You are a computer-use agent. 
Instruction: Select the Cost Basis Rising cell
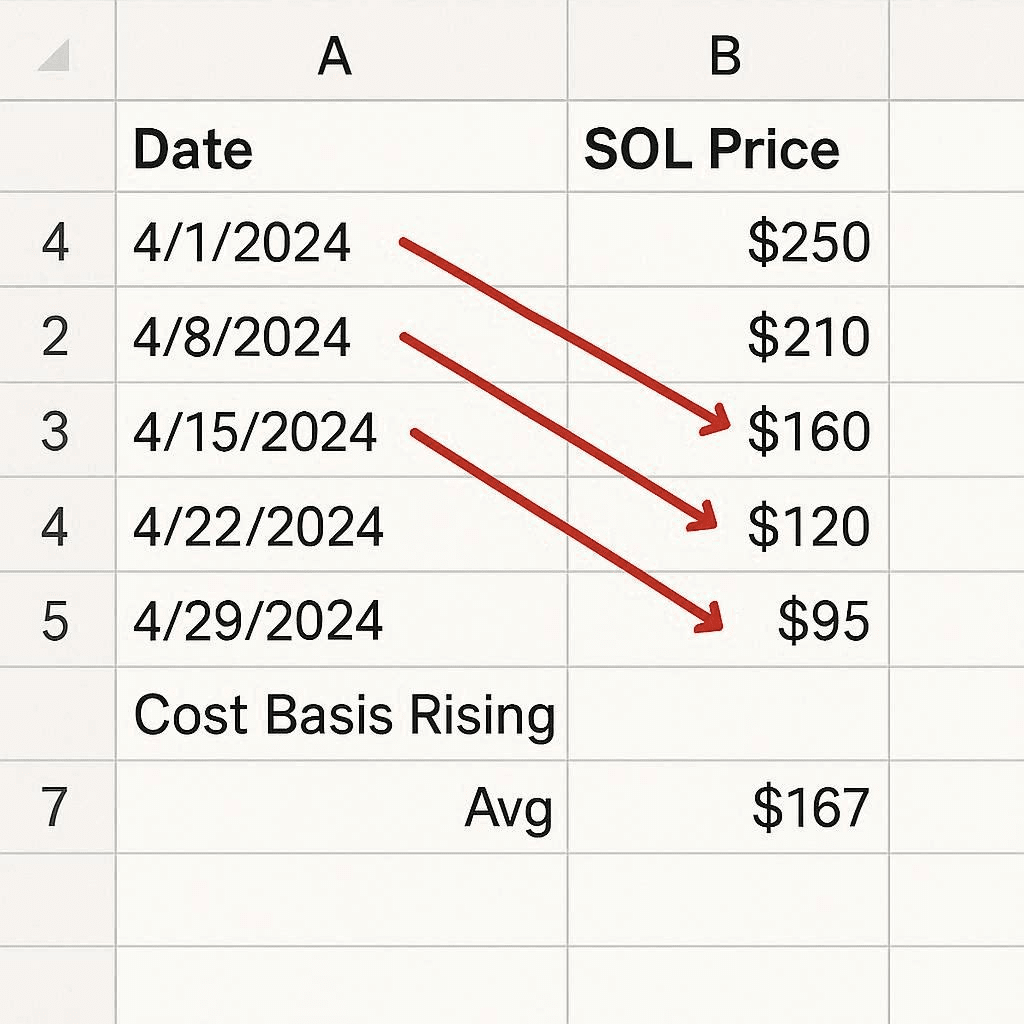click(x=343, y=715)
